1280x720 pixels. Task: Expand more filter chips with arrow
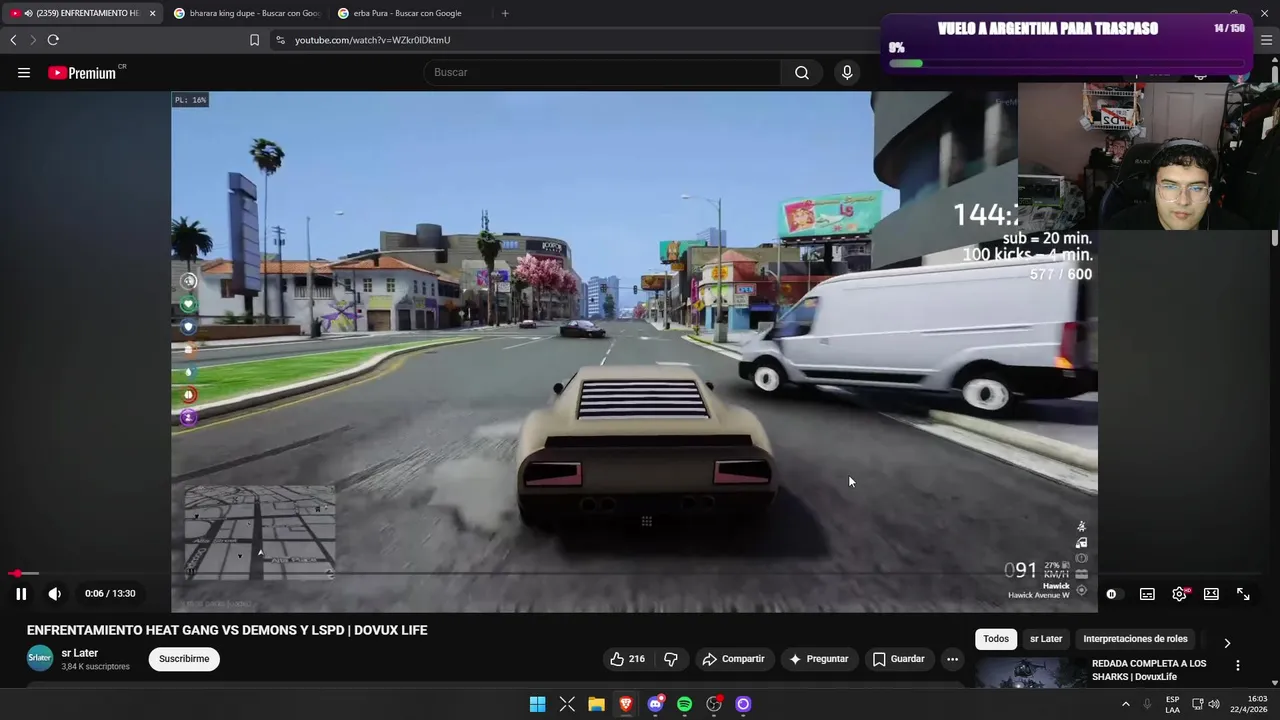[1227, 643]
